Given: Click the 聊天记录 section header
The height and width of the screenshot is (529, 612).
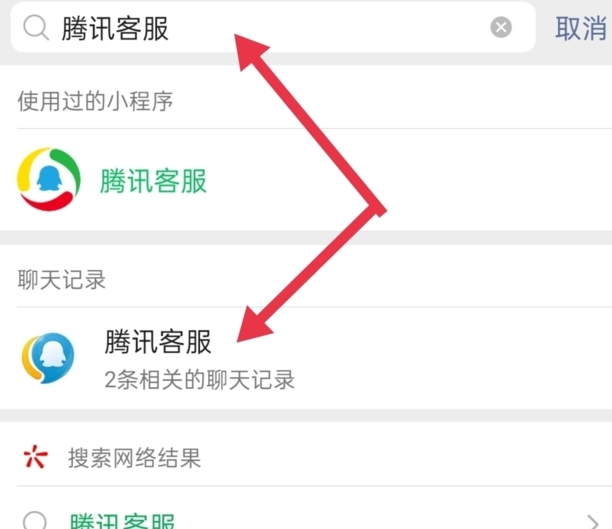Looking at the screenshot, I should [62, 280].
